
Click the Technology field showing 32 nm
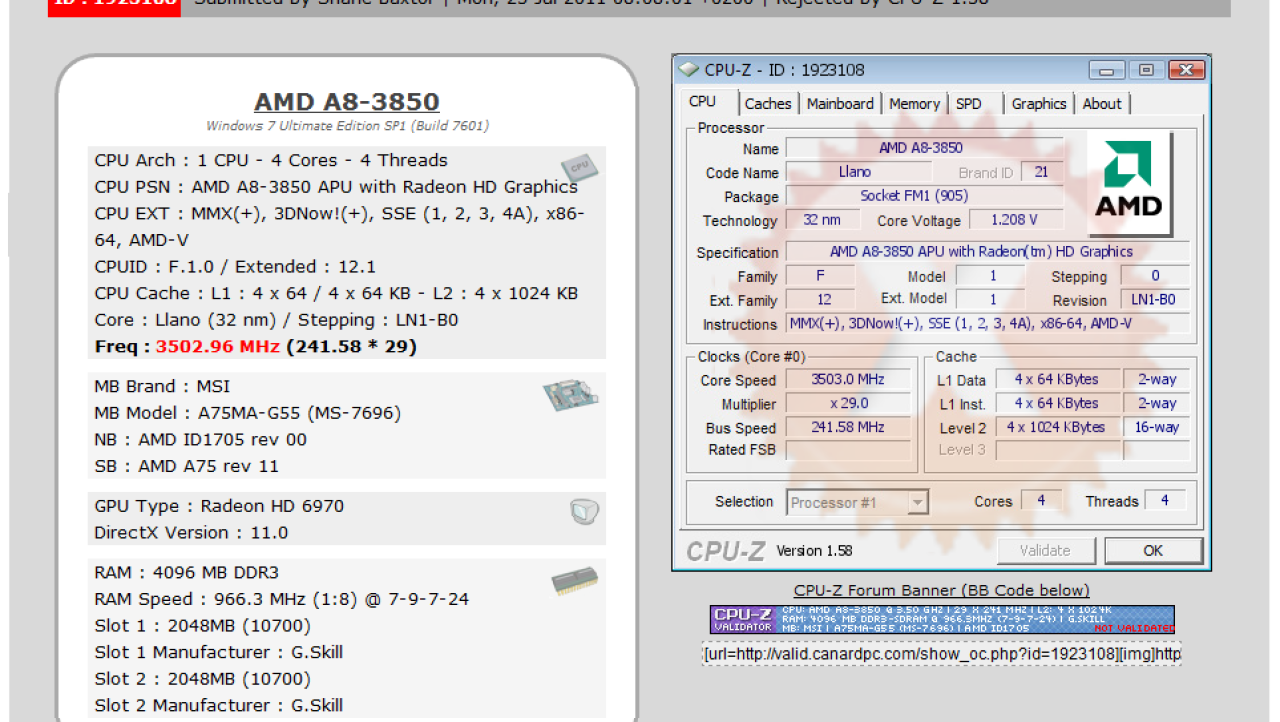tap(822, 220)
